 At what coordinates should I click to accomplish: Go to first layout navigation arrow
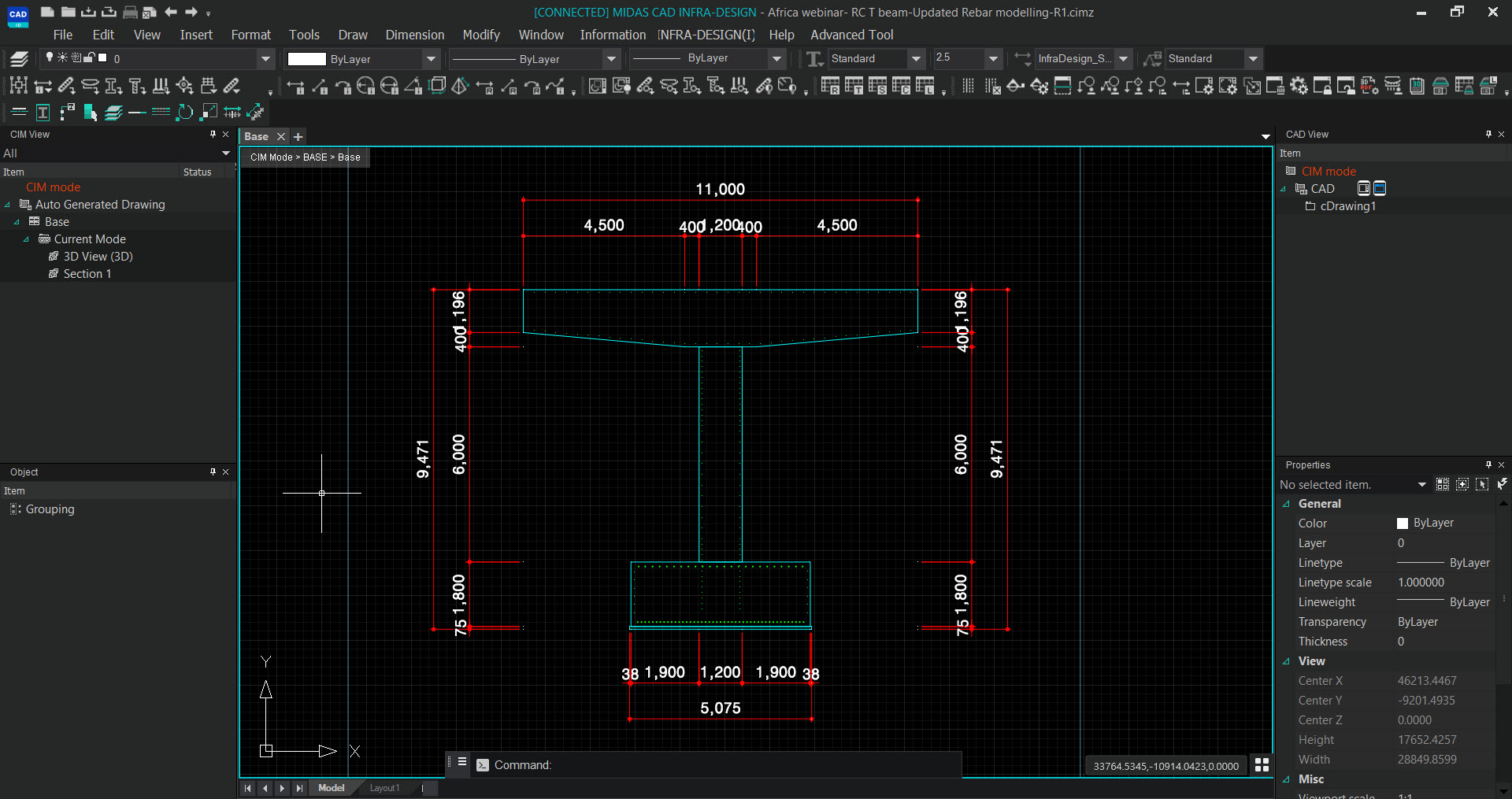click(x=248, y=788)
